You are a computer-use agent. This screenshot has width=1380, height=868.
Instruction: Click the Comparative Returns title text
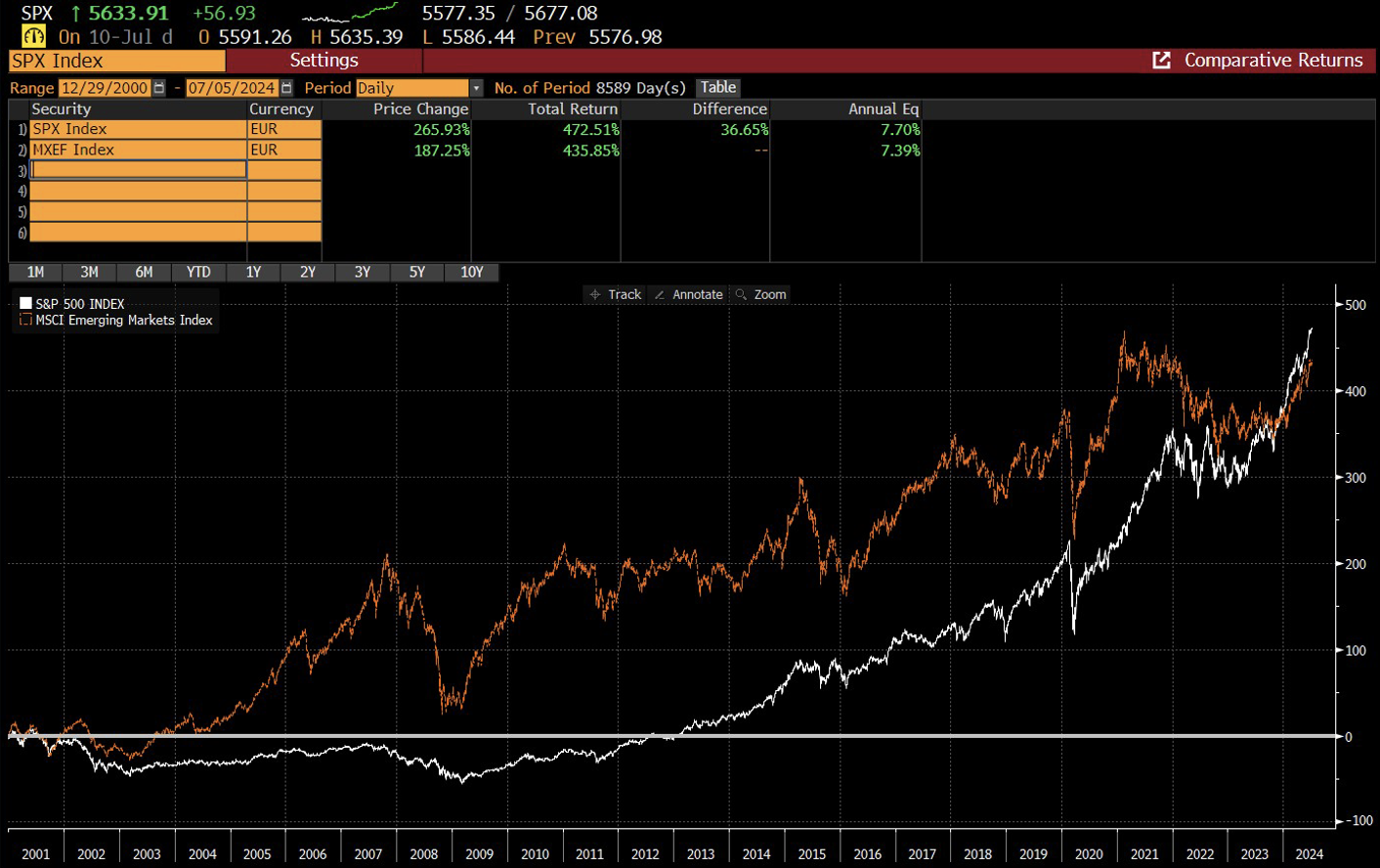pyautogui.click(x=1273, y=61)
